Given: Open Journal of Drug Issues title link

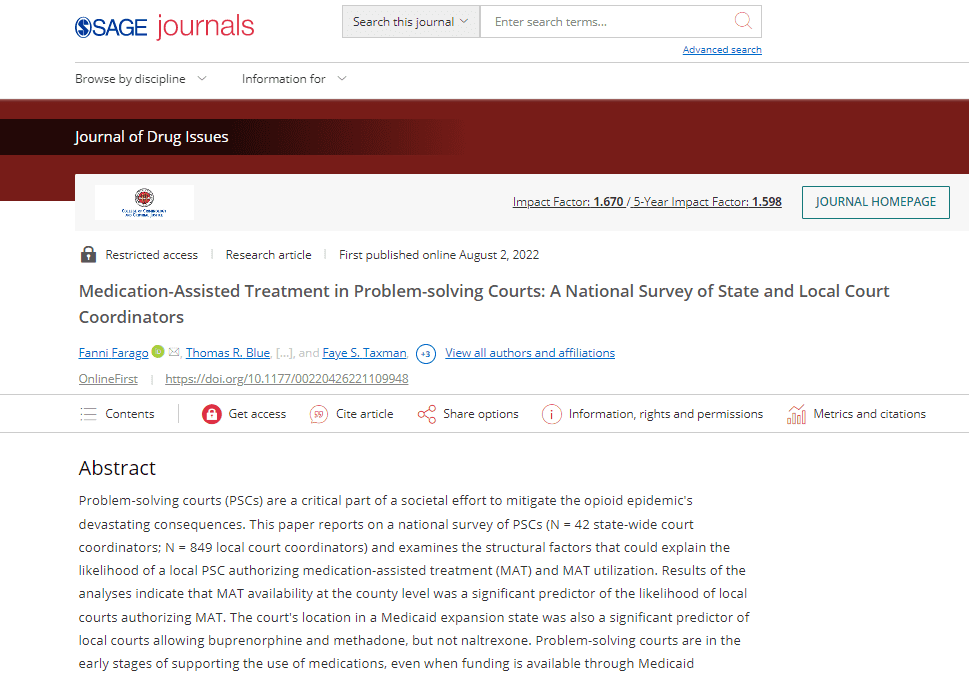Looking at the screenshot, I should click(151, 137).
